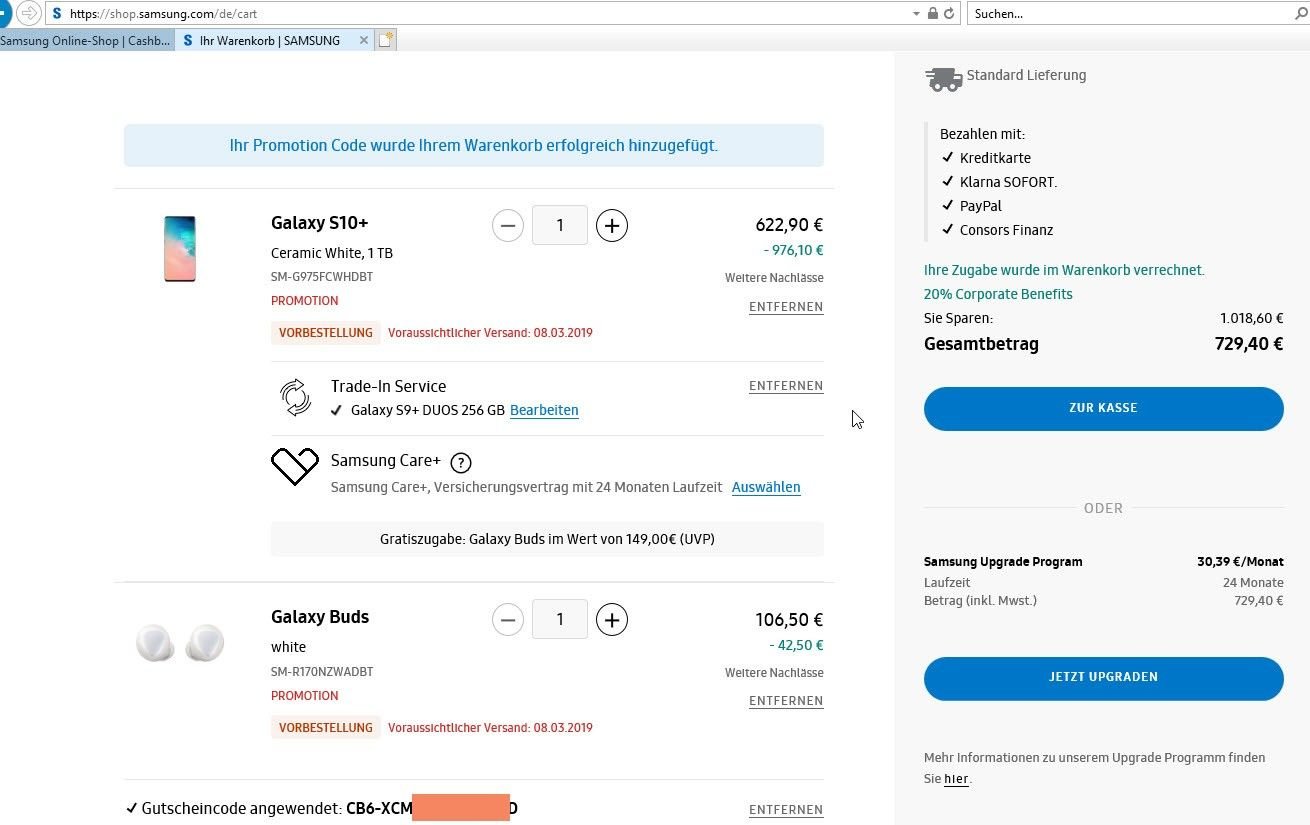
Task: Select the Ihr Warenkorb SAMSUNG tab
Action: click(270, 41)
